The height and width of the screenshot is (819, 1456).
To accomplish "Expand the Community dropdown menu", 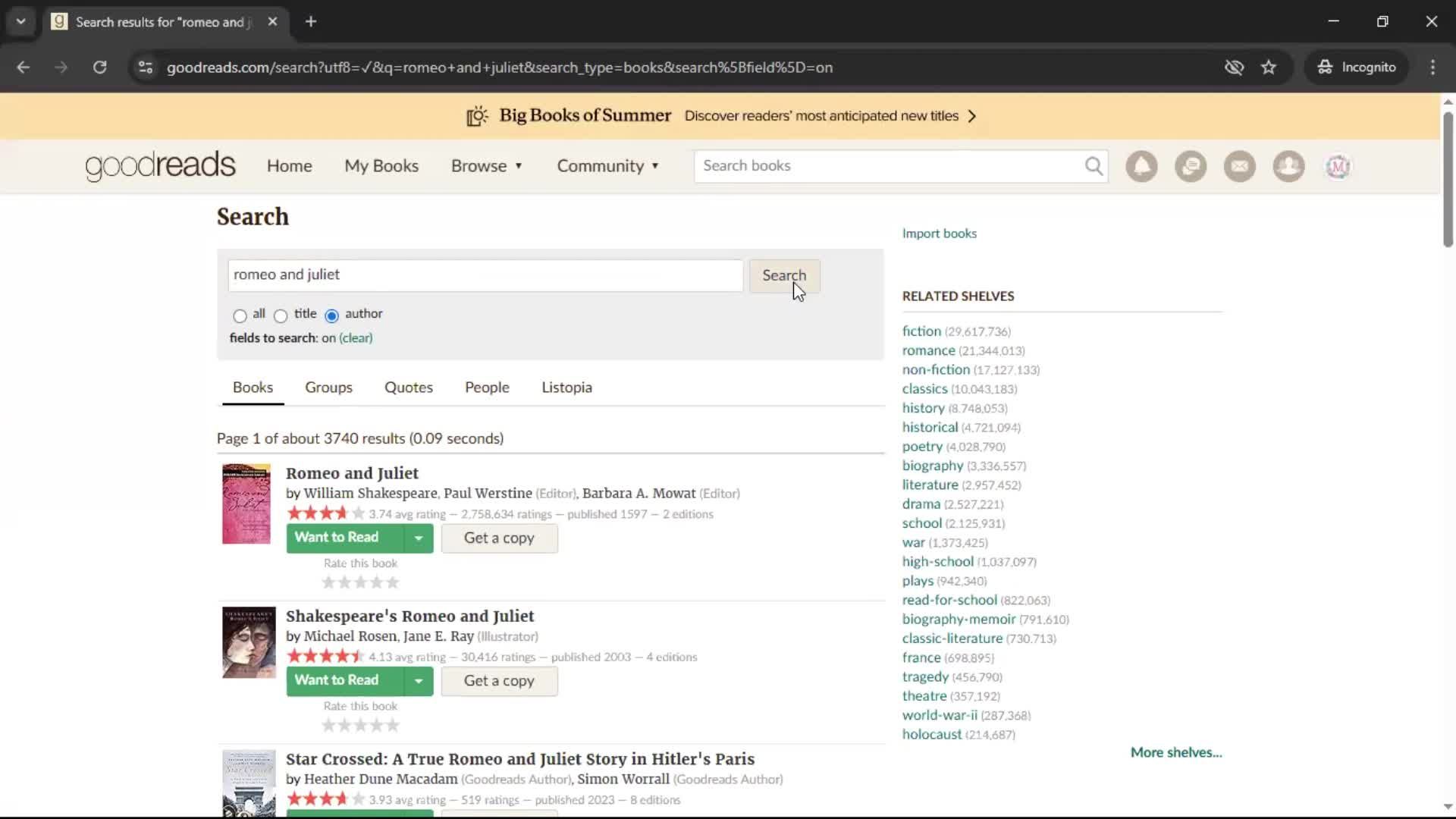I will tap(608, 166).
